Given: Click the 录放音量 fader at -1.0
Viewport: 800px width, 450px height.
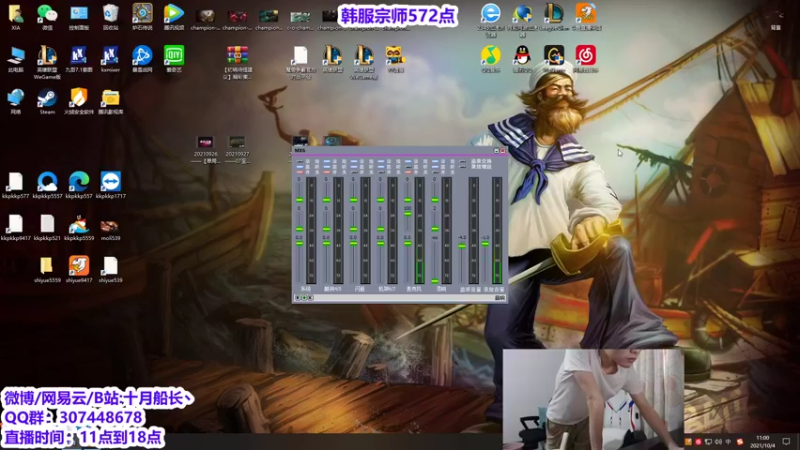Looking at the screenshot, I should pos(485,244).
